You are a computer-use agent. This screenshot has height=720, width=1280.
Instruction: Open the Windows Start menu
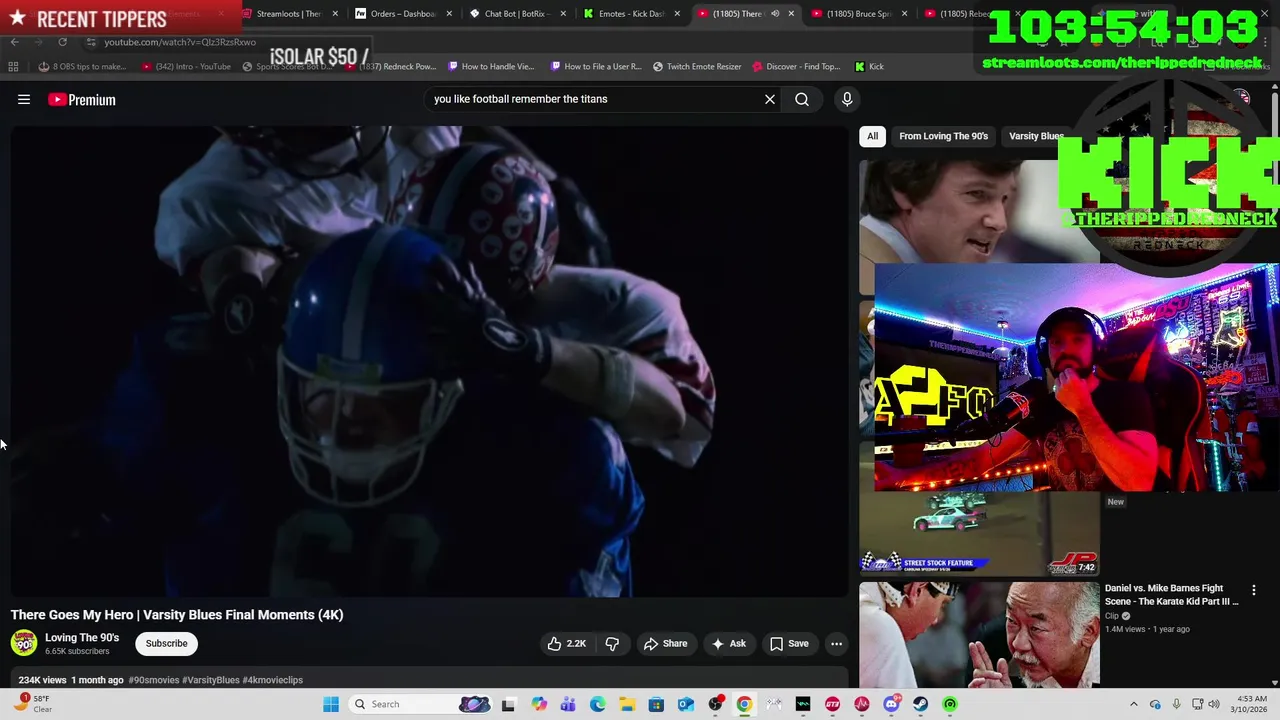pyautogui.click(x=331, y=704)
